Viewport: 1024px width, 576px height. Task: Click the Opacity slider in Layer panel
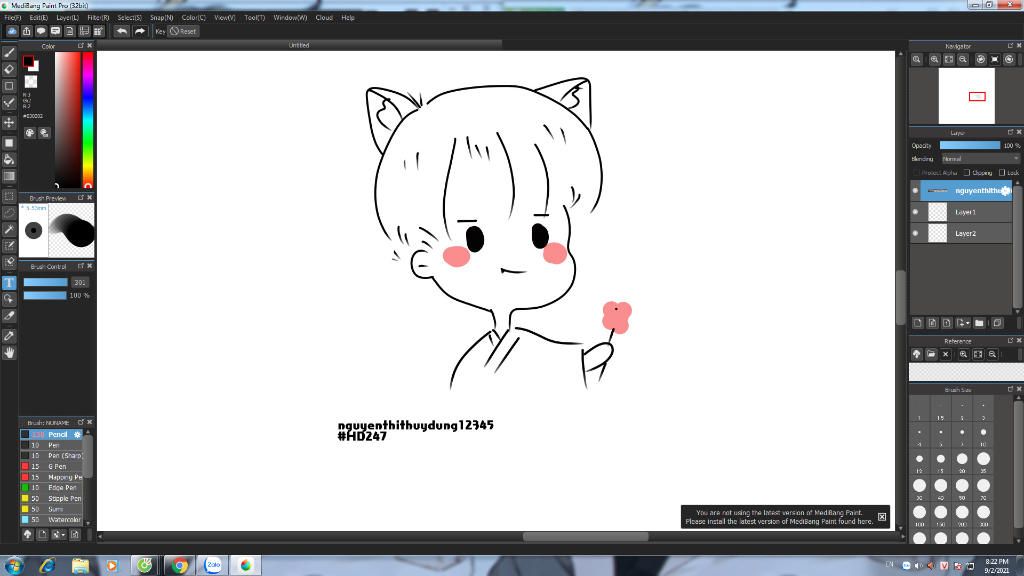969,146
